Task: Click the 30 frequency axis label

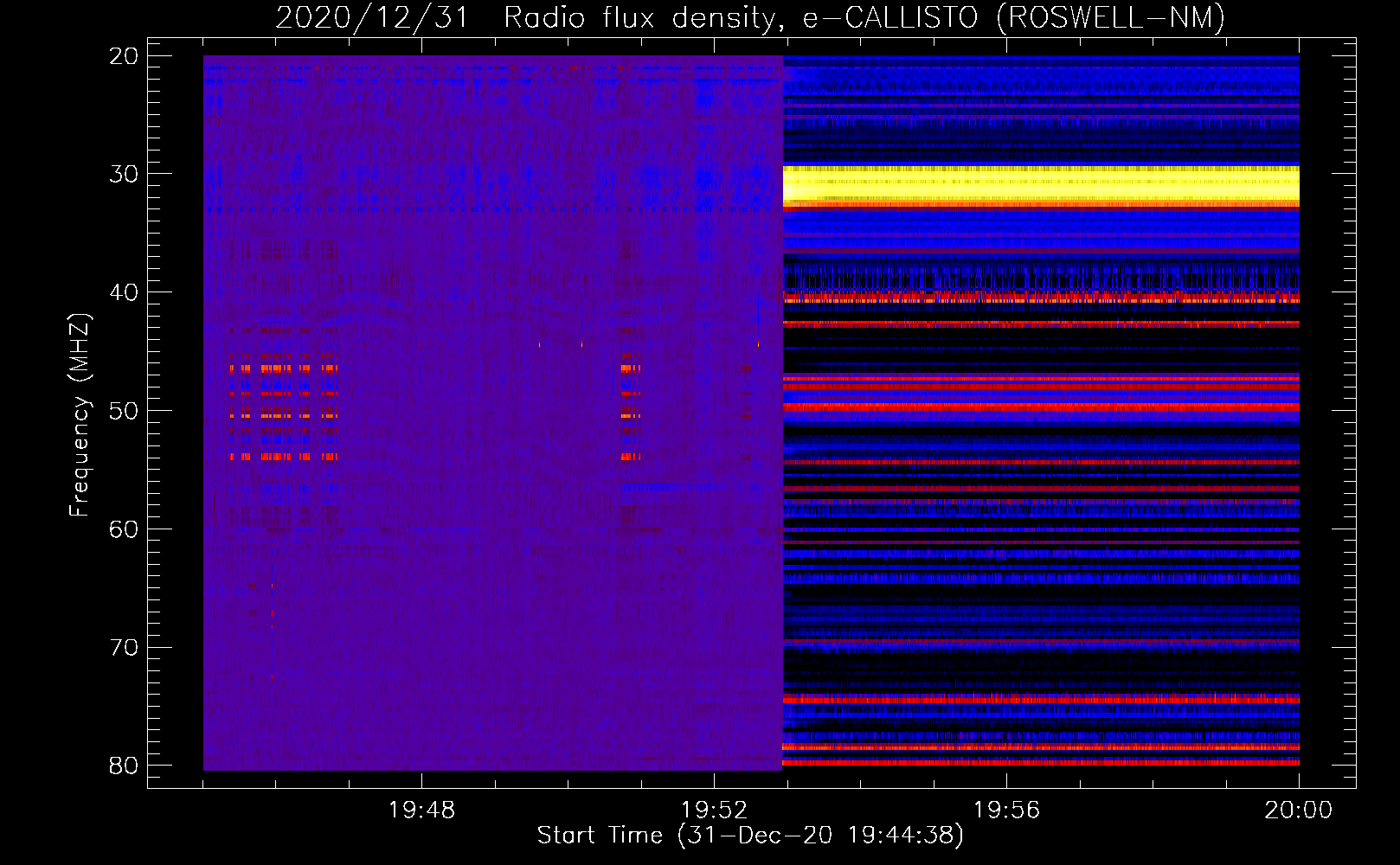Action: click(124, 174)
